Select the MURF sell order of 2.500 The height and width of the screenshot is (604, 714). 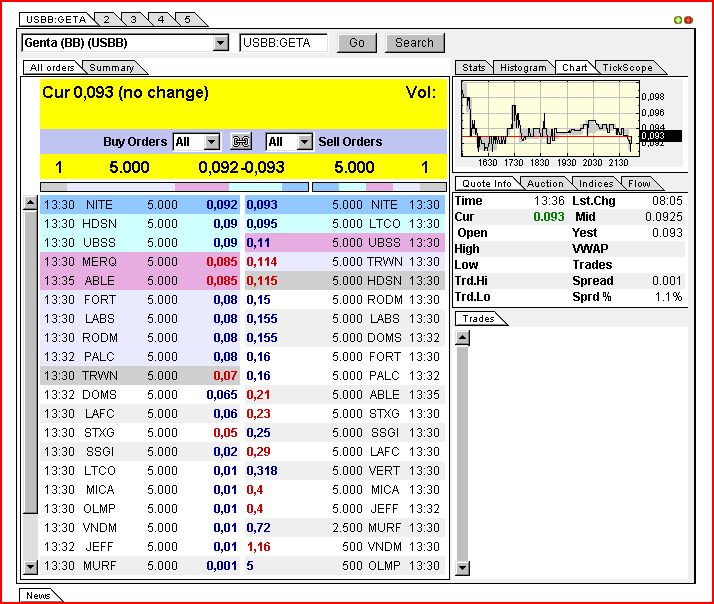[x=345, y=527]
